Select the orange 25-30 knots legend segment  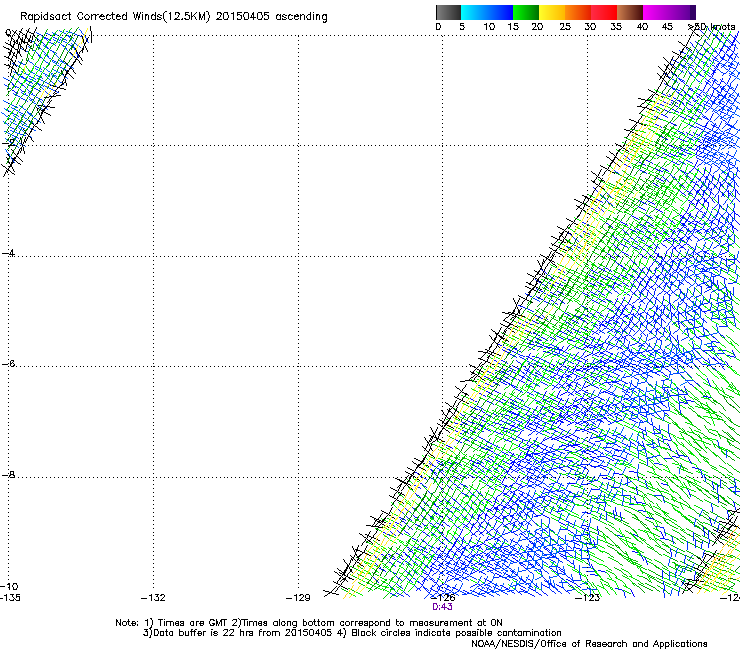[578, 12]
